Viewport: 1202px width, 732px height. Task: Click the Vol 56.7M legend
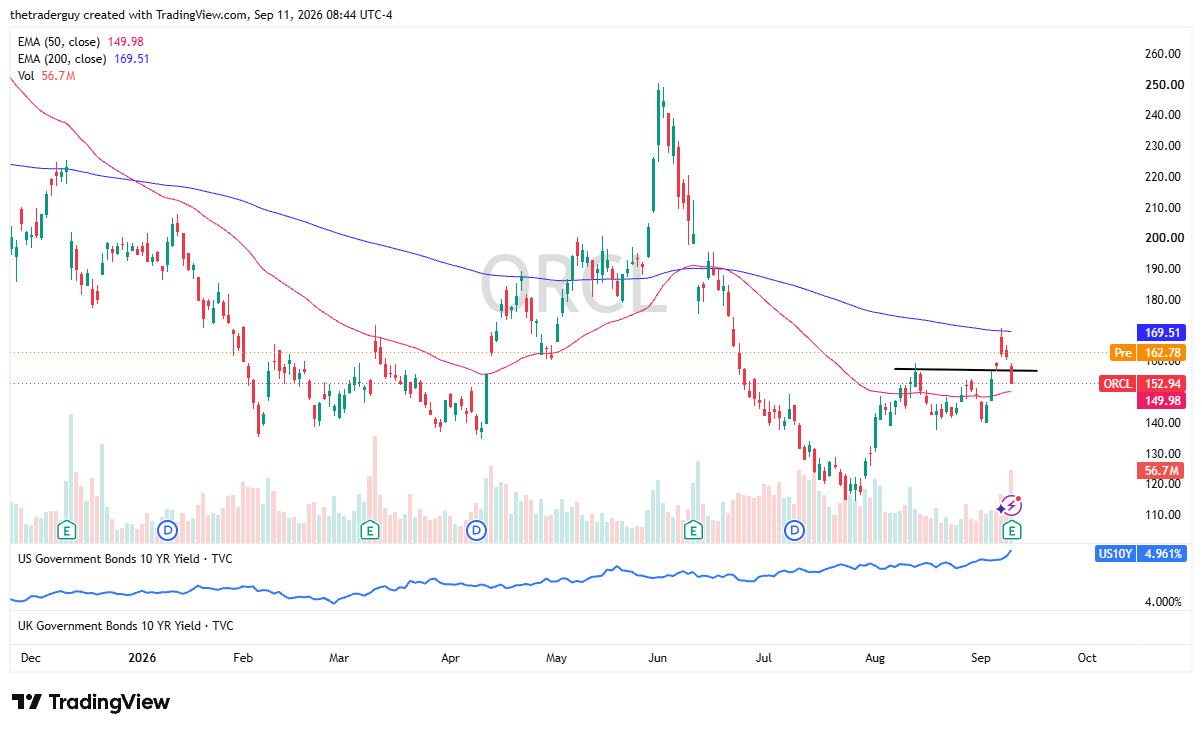(x=49, y=75)
